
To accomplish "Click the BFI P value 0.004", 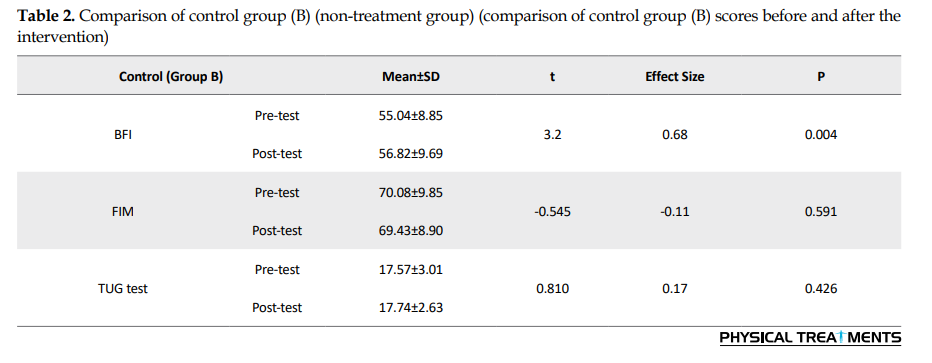I will click(821, 135).
